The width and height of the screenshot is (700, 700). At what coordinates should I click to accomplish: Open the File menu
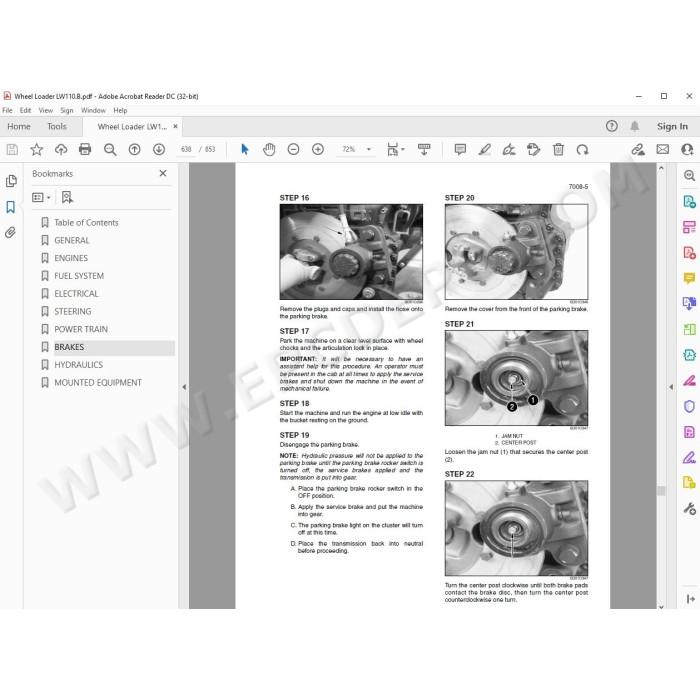8,110
